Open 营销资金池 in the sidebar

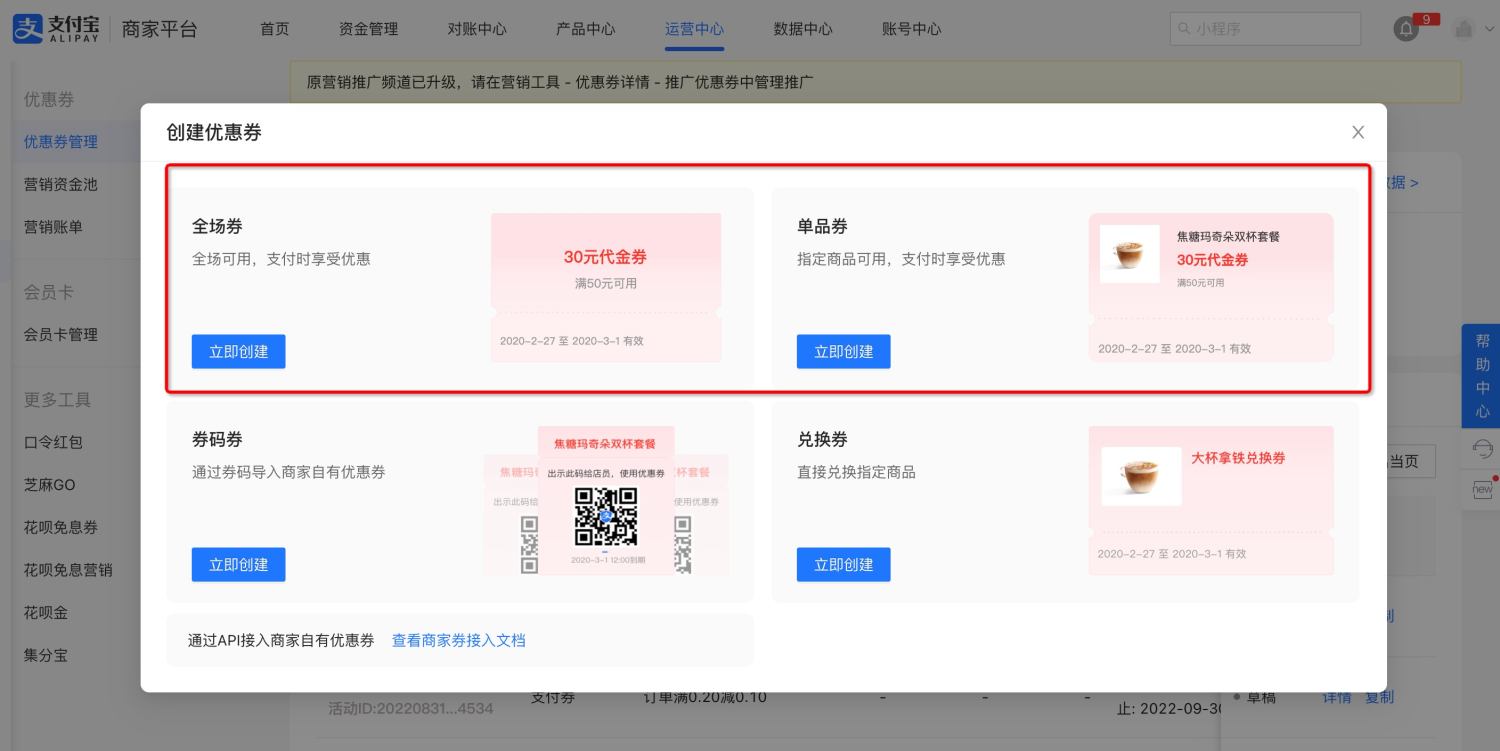click(61, 184)
